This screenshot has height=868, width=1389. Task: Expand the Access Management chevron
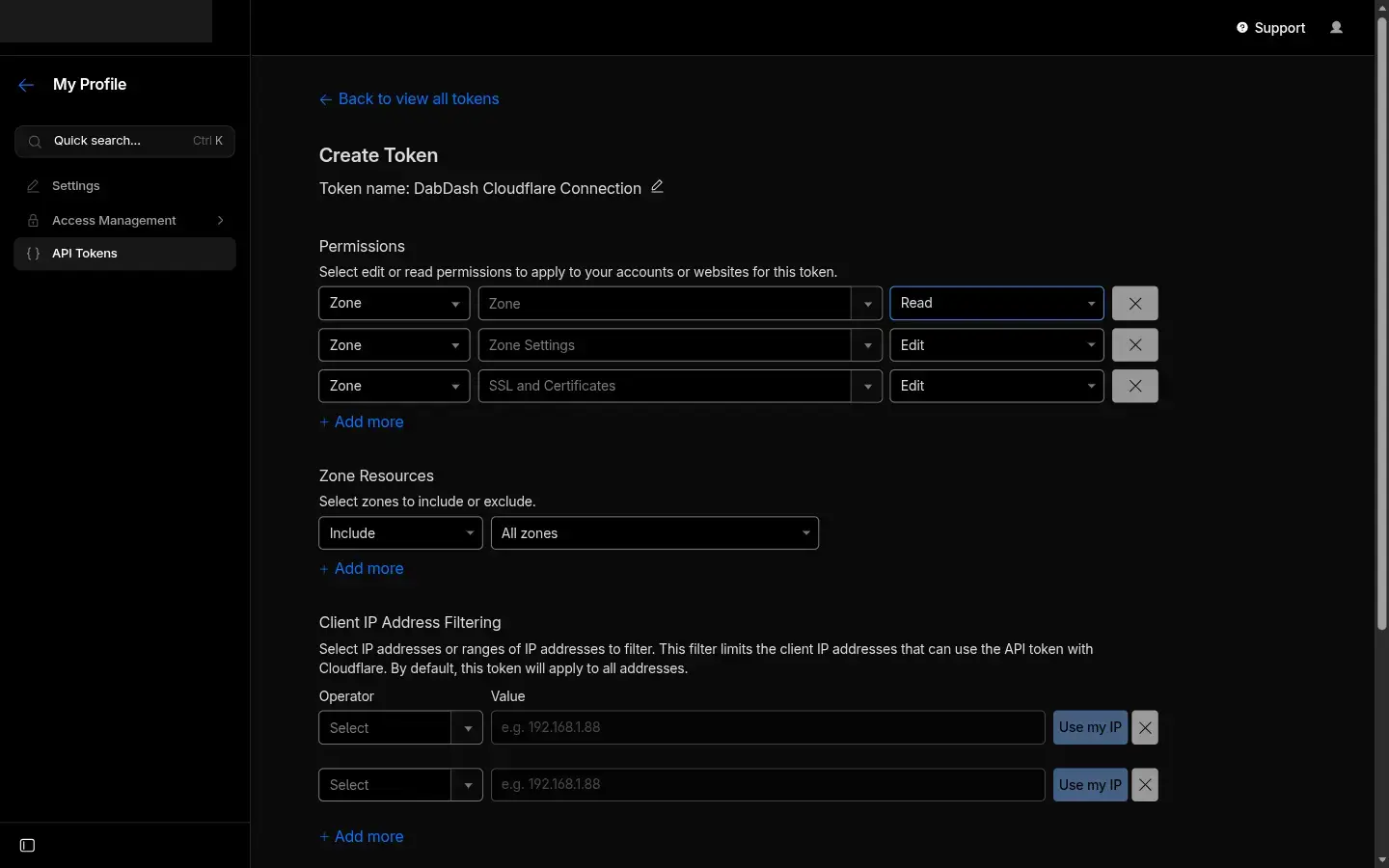220,221
